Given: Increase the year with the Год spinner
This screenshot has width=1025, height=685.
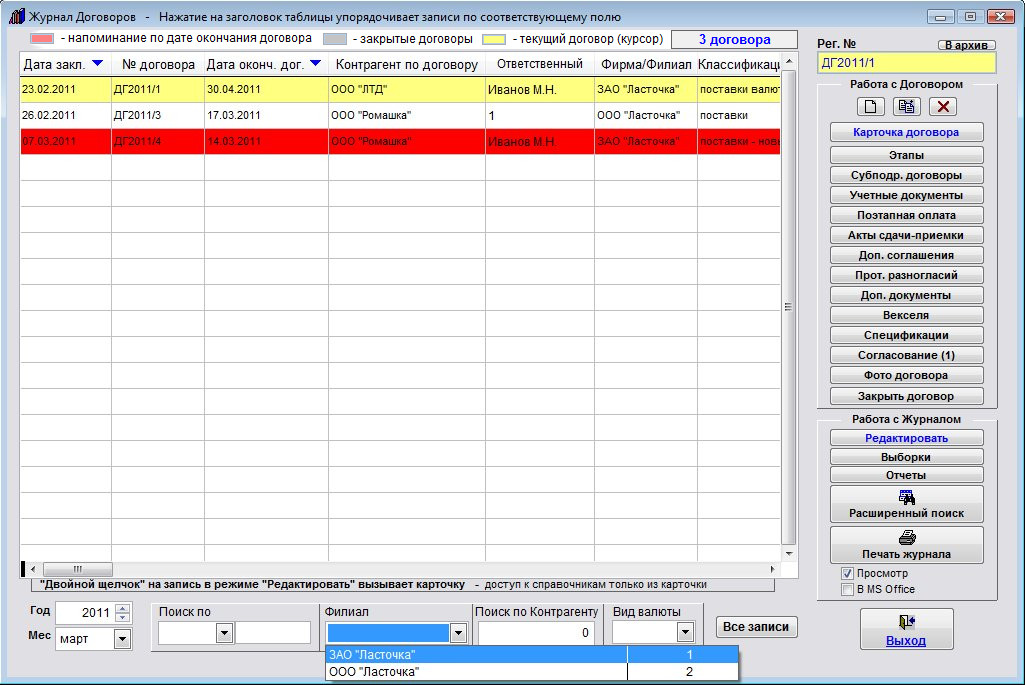Looking at the screenshot, I should click(x=123, y=608).
